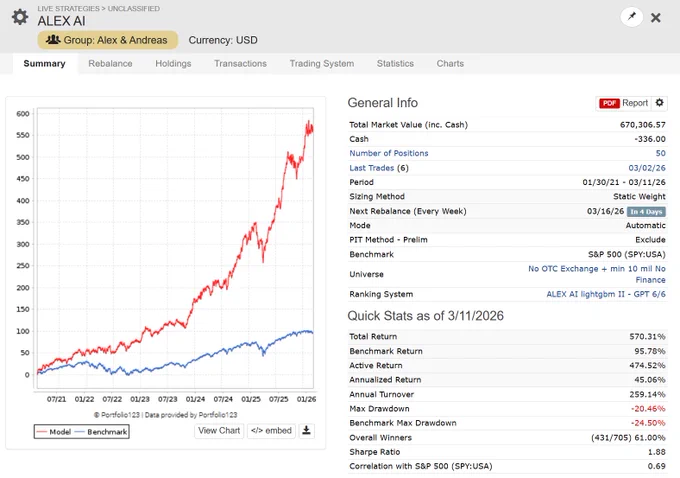Viewport: 680px width, 478px height.
Task: Select benchmark S&P 500 (SPY:USA) value
Action: click(x=627, y=254)
